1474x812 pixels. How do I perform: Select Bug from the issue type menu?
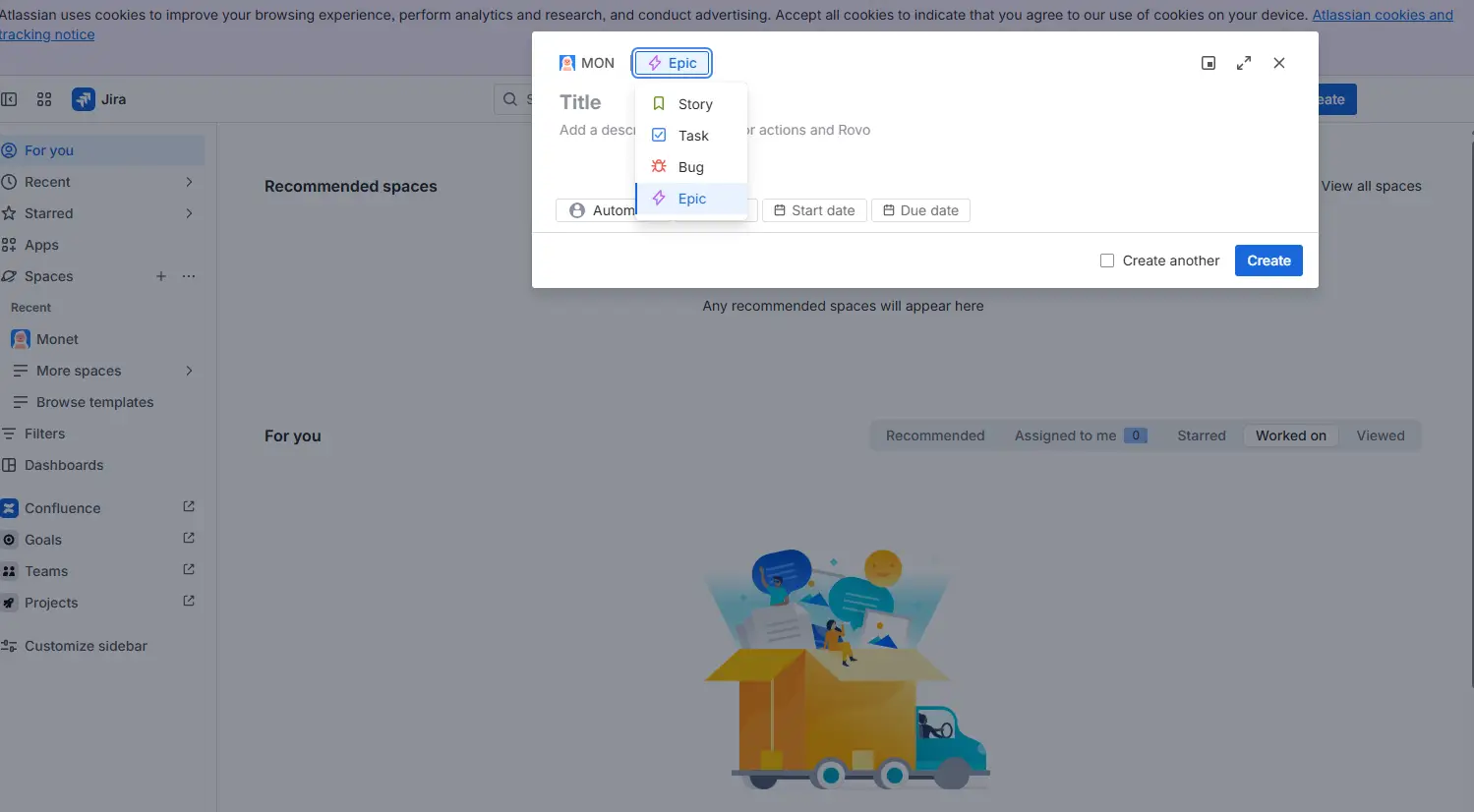tap(691, 167)
